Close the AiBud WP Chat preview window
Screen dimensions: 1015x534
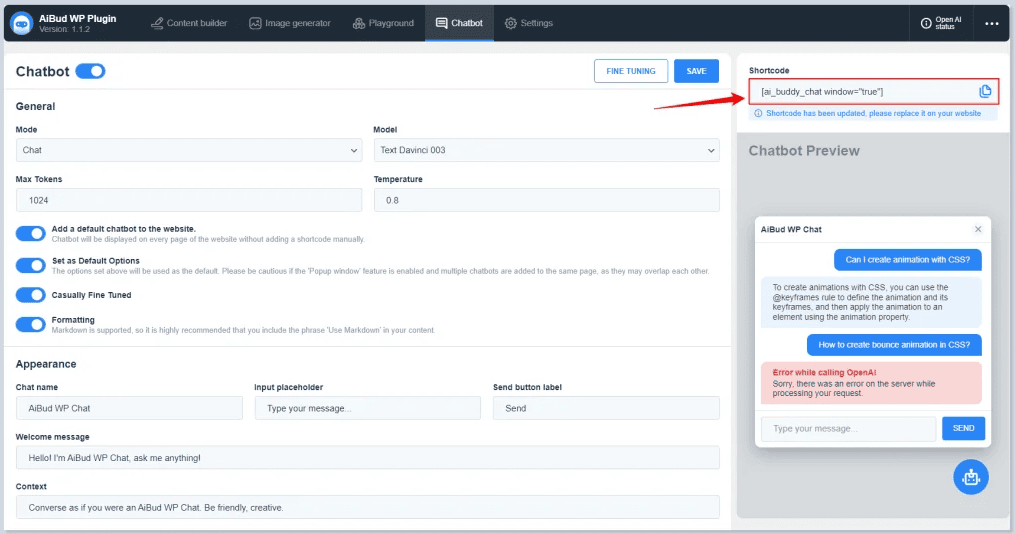978,229
